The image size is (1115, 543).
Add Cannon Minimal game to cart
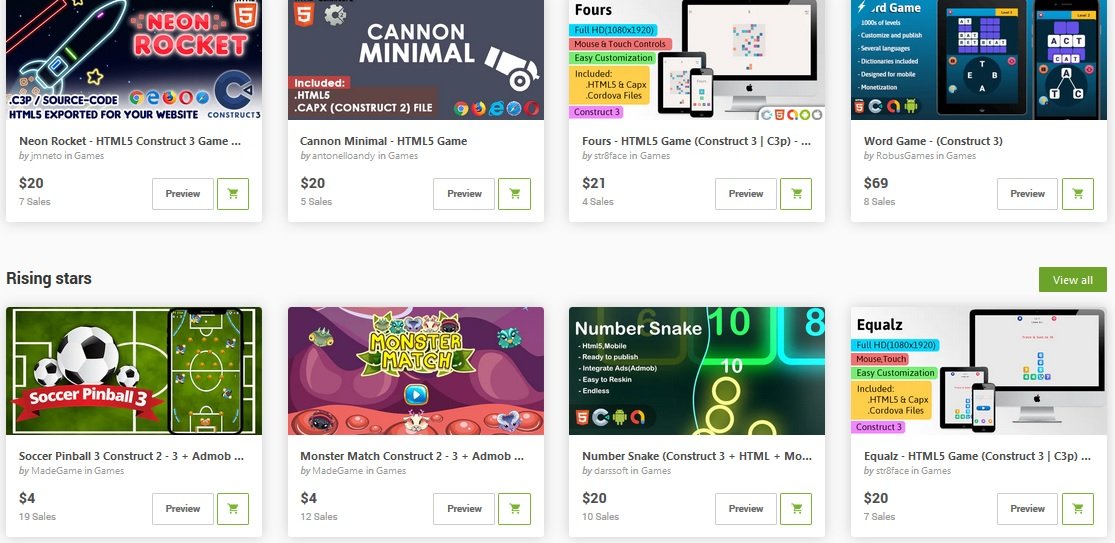click(514, 193)
